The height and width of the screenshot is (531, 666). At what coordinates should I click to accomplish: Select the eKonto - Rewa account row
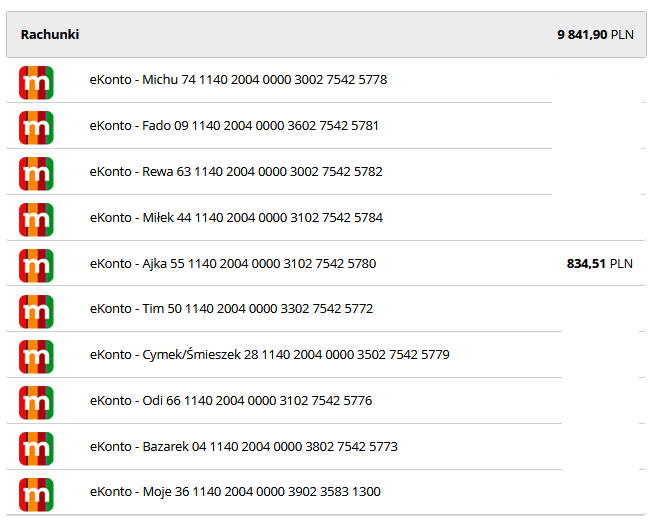click(x=236, y=172)
